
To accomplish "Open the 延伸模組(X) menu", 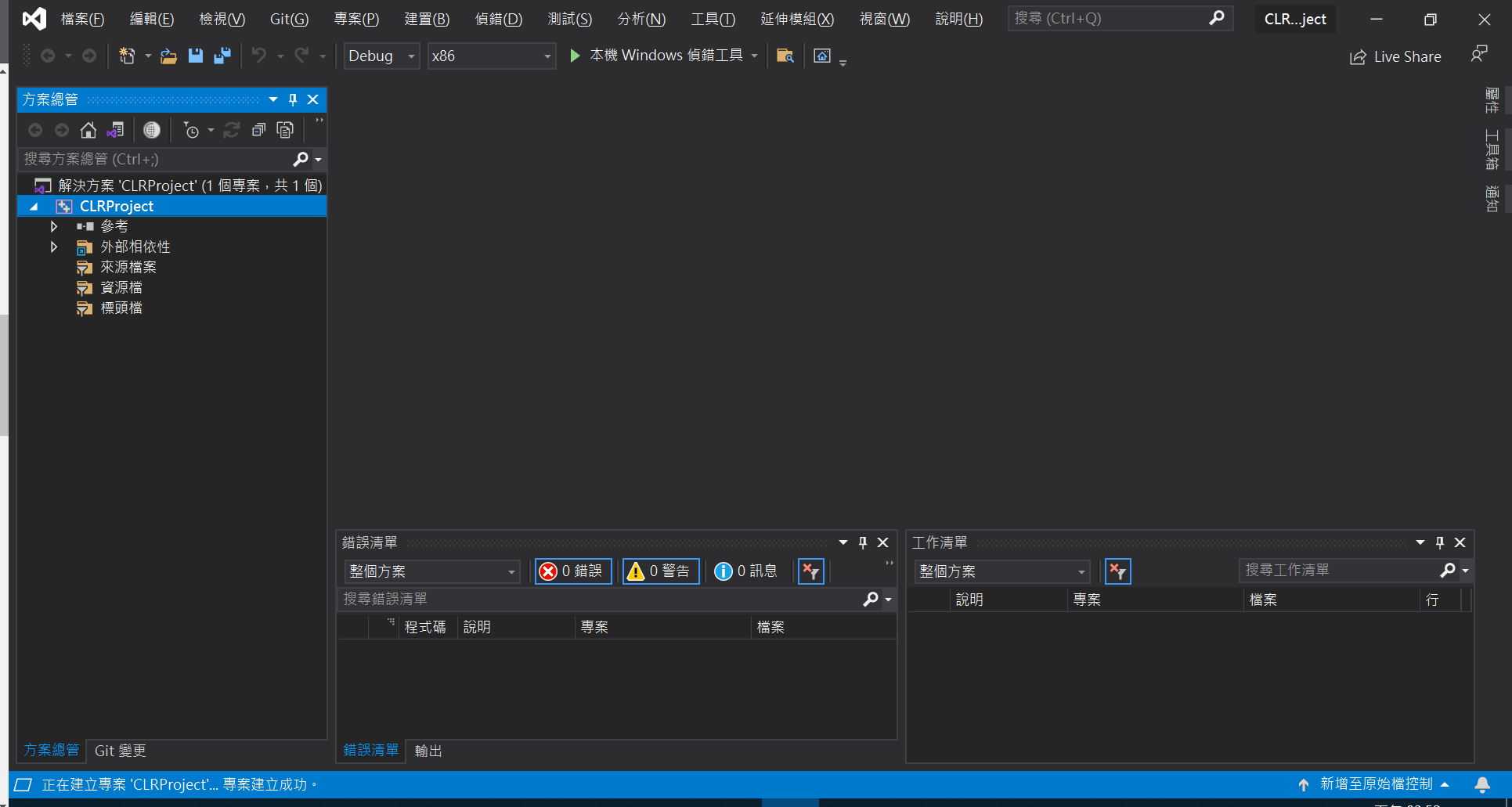I will pos(797,19).
